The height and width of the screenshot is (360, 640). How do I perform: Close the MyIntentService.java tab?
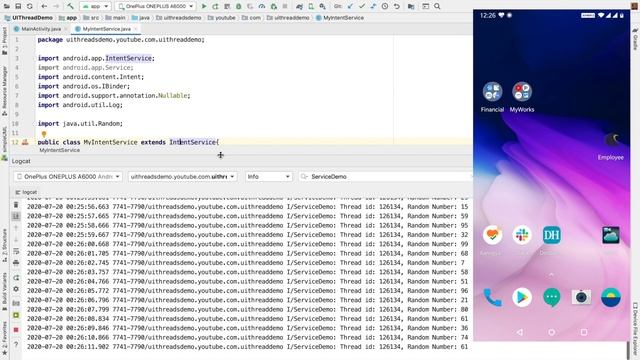136,29
